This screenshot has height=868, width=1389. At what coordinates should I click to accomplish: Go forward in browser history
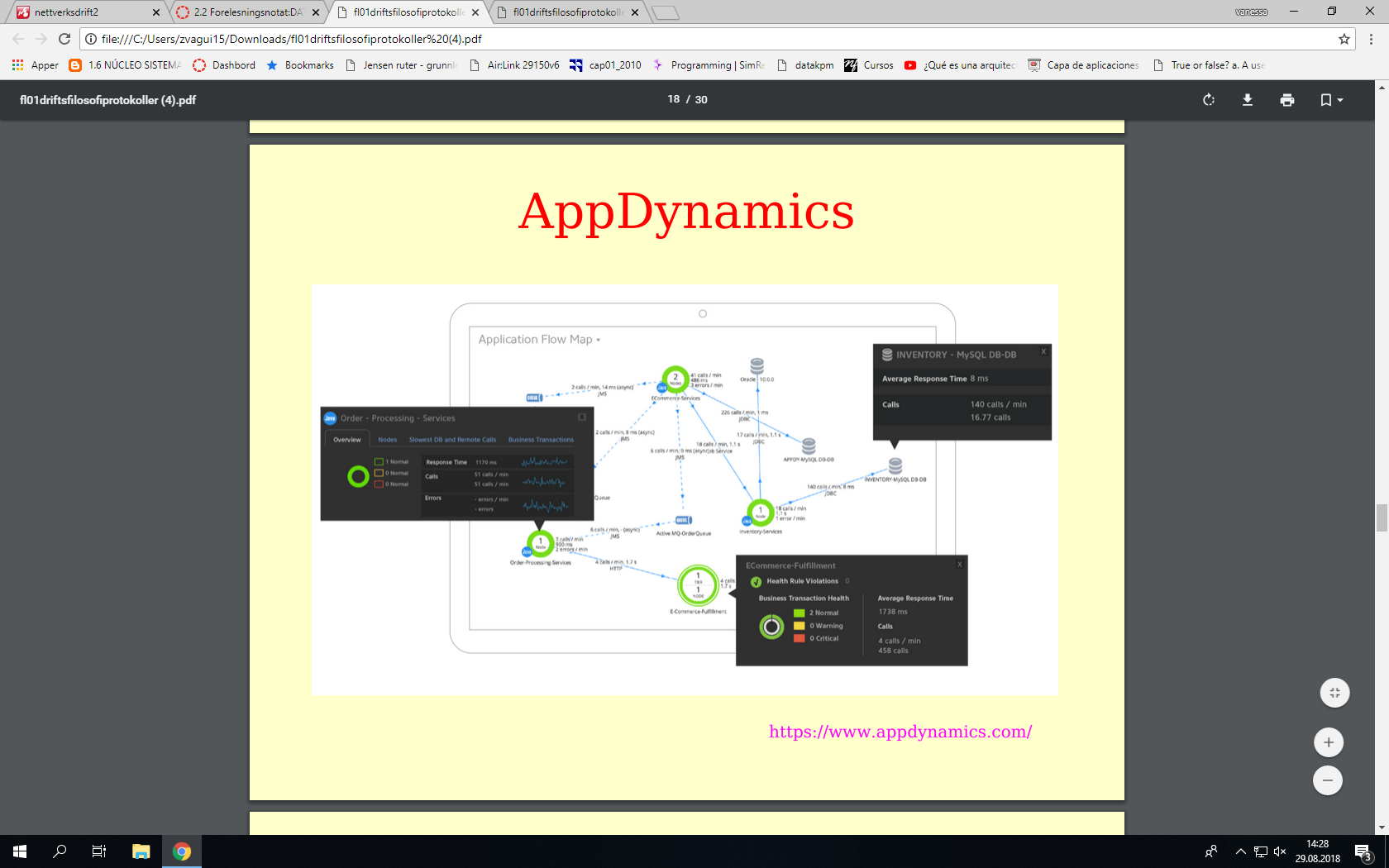point(41,39)
